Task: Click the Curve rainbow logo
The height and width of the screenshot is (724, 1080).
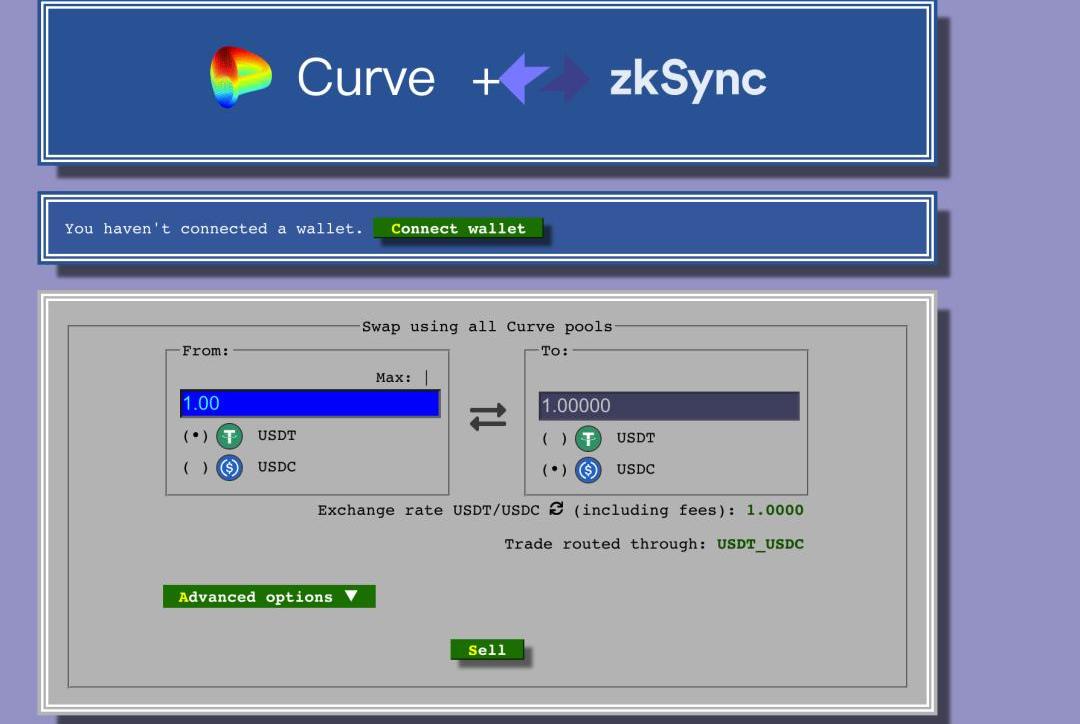Action: tap(240, 77)
